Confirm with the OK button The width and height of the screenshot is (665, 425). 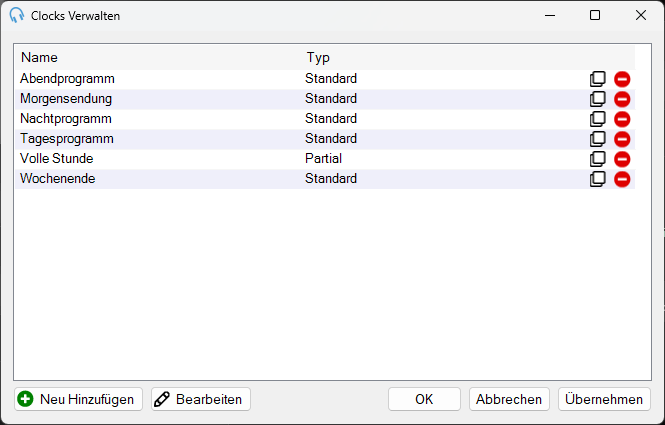point(424,399)
